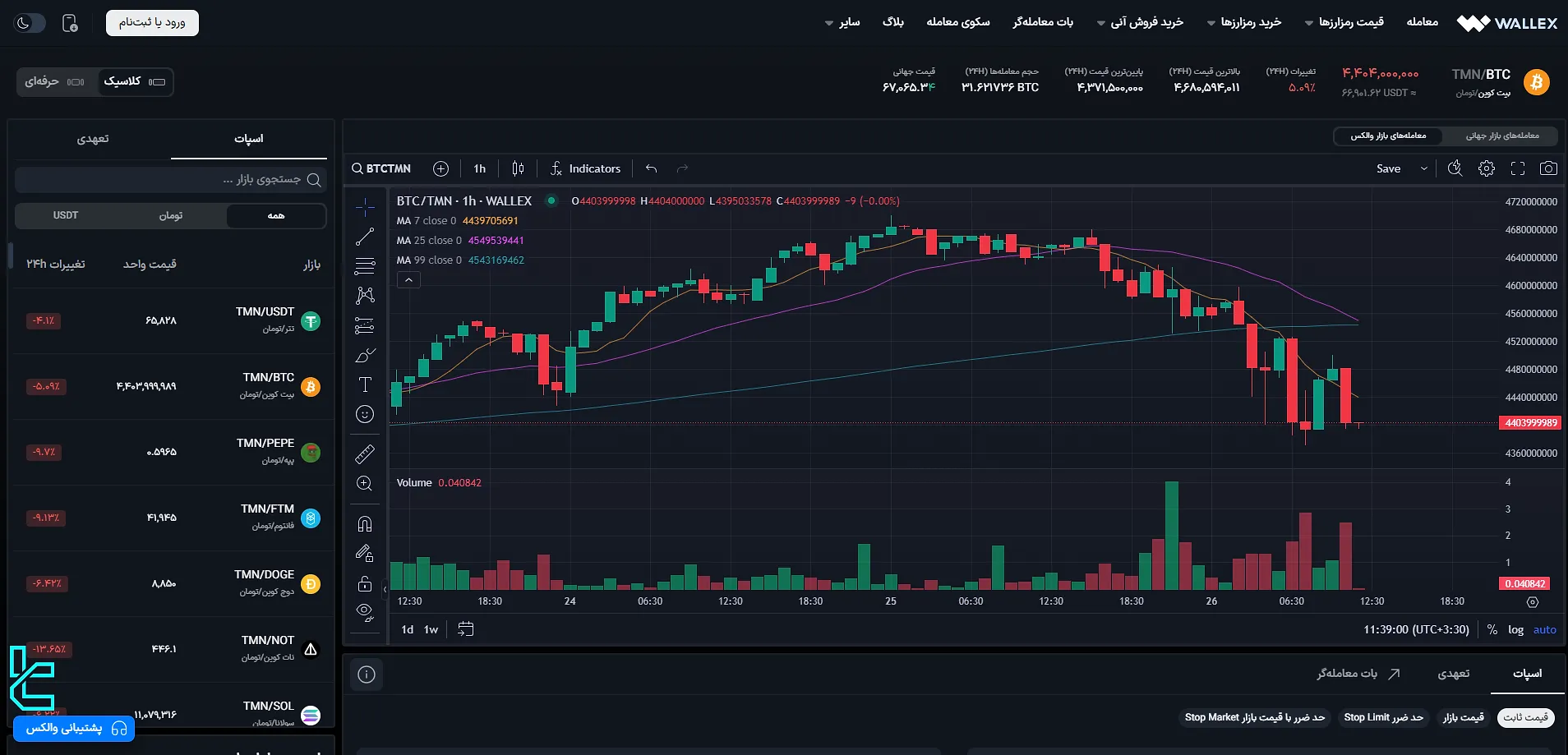Hide all drawings with eye icon
This screenshot has height=755, width=1568.
(365, 611)
